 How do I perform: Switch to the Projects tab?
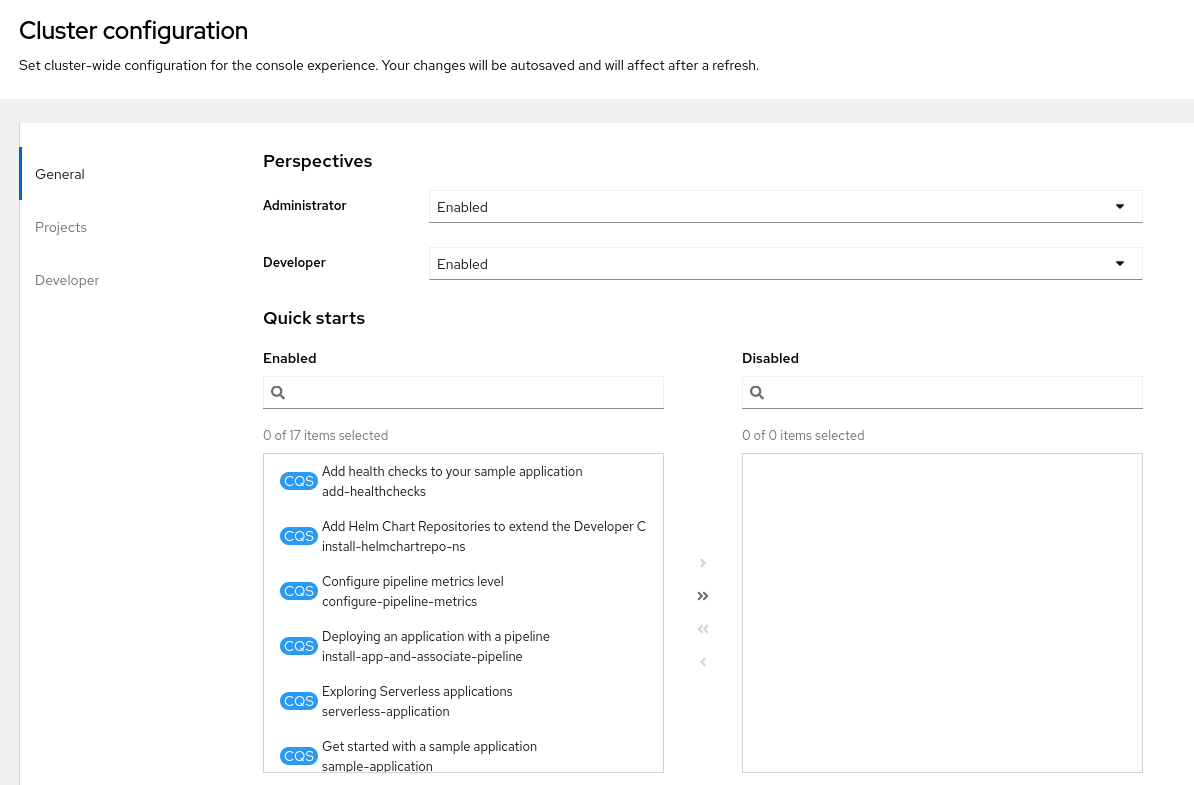61,227
